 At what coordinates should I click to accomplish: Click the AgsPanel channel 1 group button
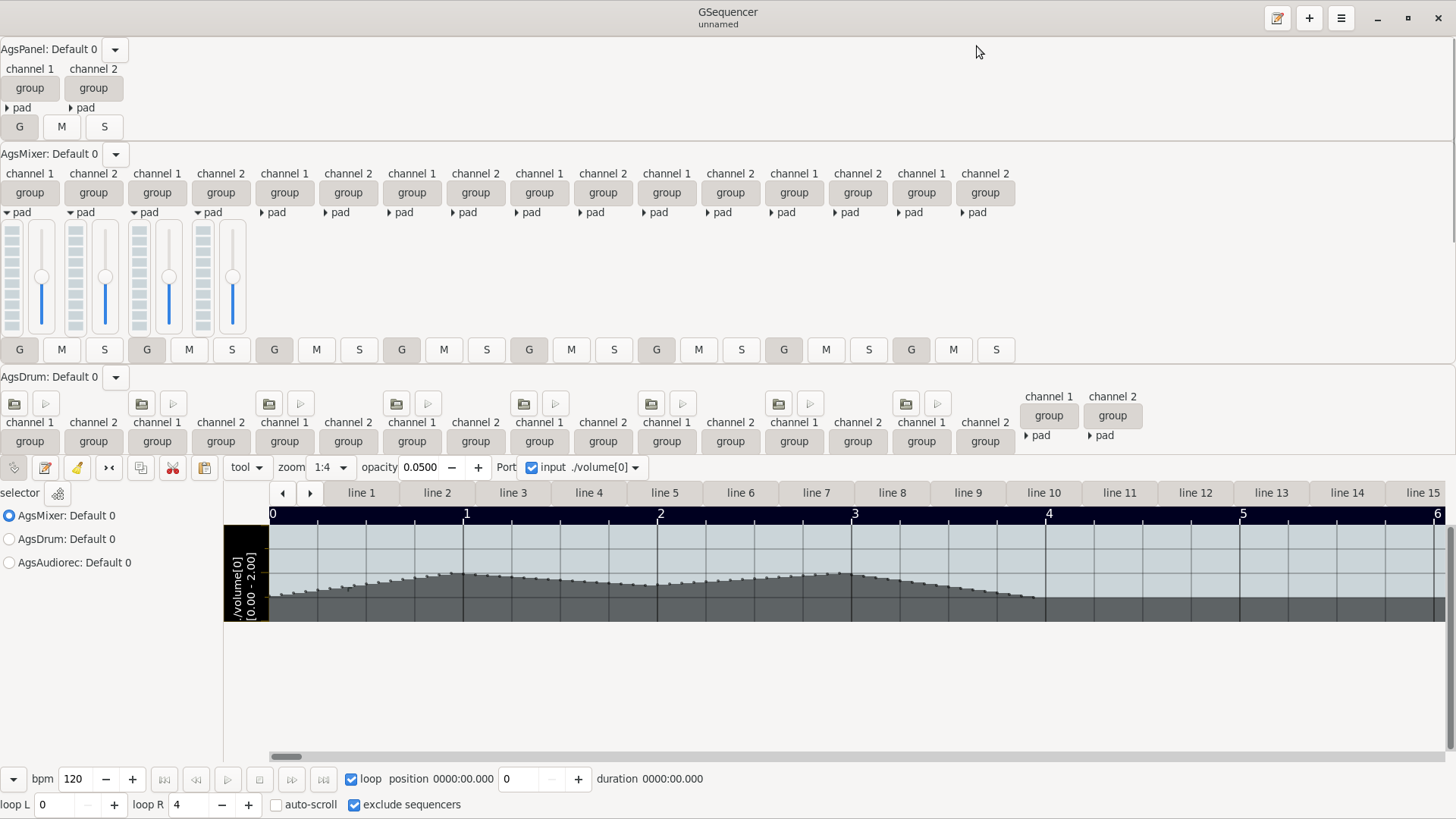point(30,89)
